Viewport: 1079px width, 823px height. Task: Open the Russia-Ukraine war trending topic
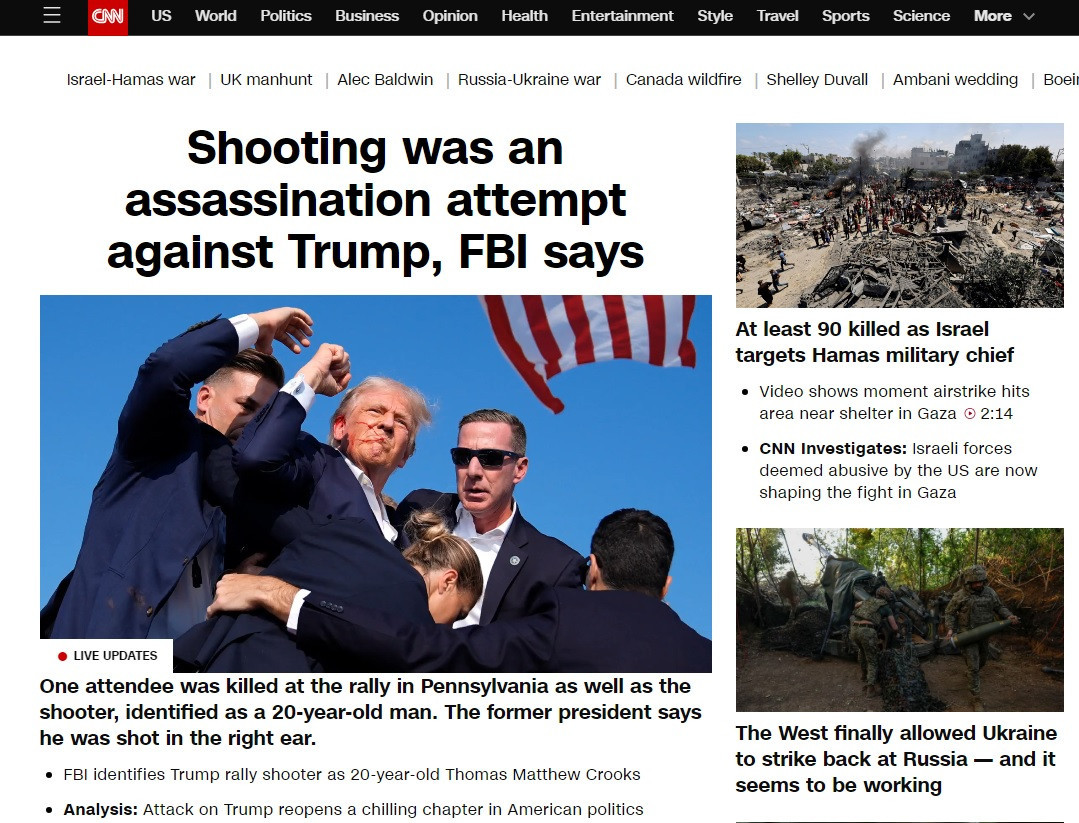pyautogui.click(x=529, y=80)
